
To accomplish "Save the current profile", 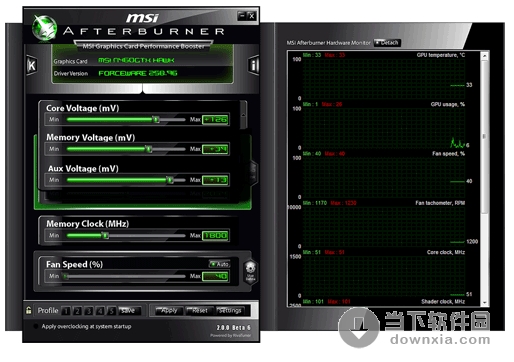I will [x=130, y=311].
